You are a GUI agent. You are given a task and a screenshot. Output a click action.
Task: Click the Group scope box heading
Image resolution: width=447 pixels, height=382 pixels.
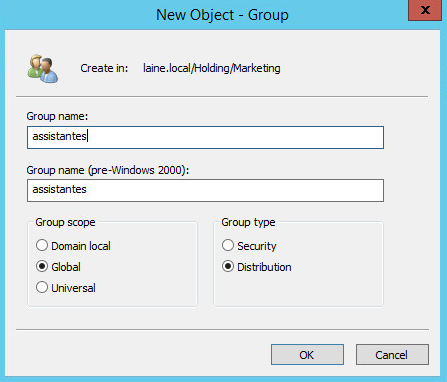coord(65,222)
